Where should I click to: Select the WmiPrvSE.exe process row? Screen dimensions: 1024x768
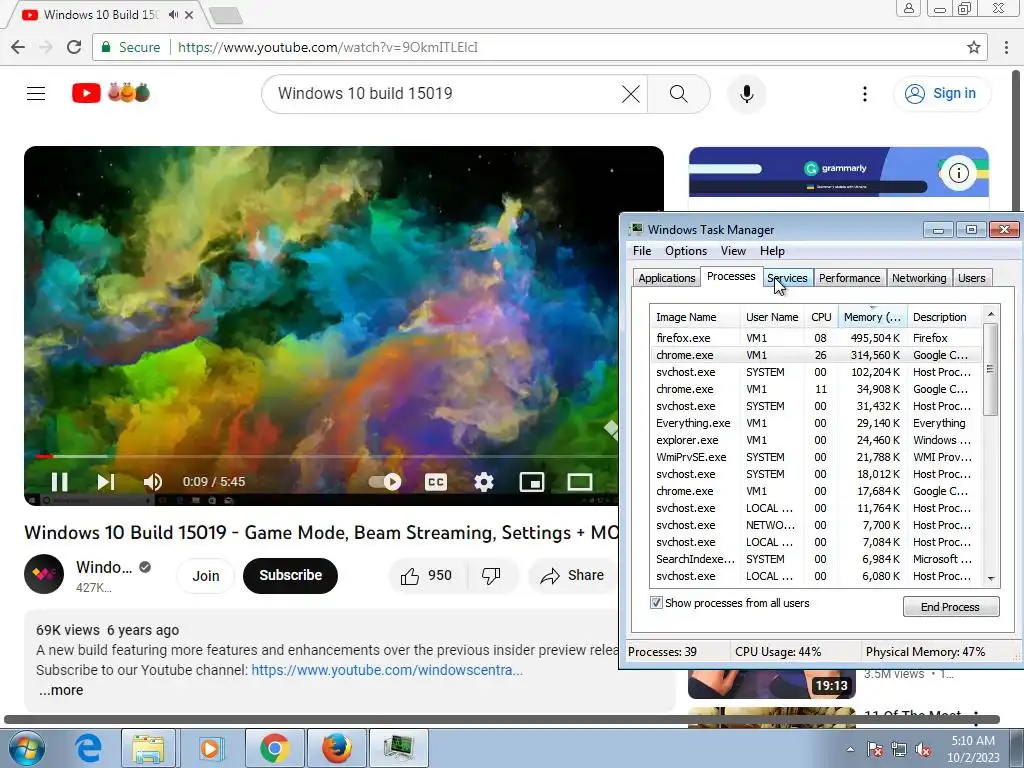tap(816, 457)
